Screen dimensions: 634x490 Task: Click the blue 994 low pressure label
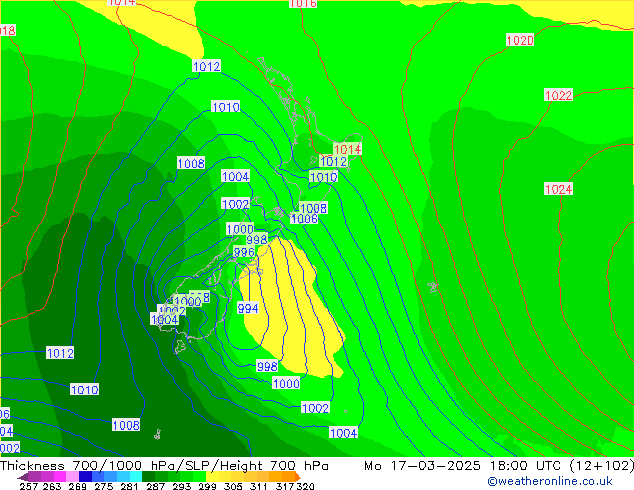[248, 309]
